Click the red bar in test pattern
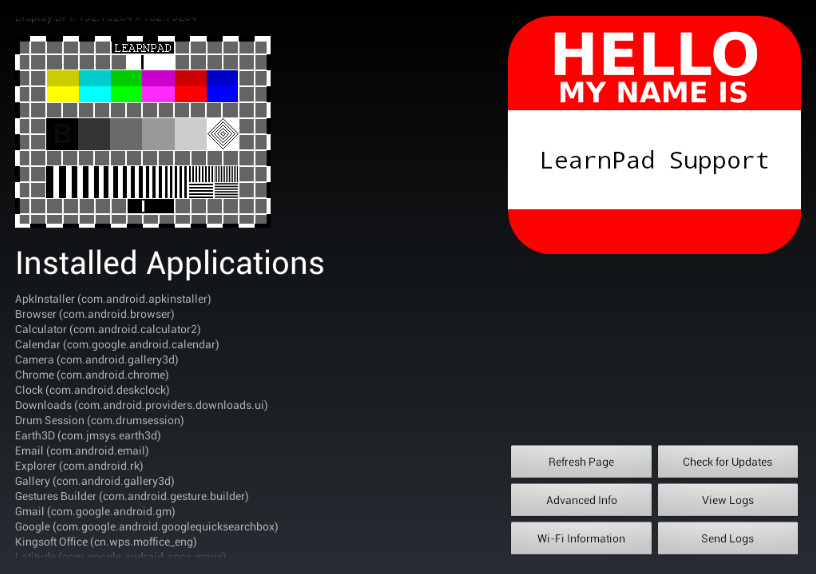 point(191,86)
